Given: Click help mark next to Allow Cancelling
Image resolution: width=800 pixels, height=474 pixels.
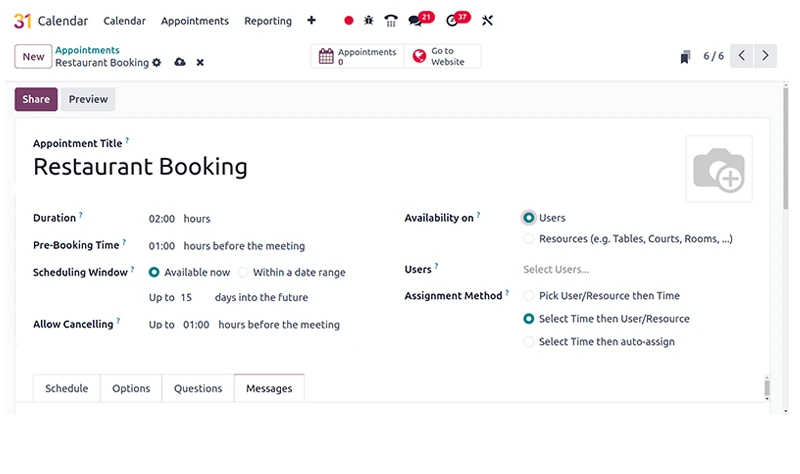Looking at the screenshot, I should tap(118, 321).
